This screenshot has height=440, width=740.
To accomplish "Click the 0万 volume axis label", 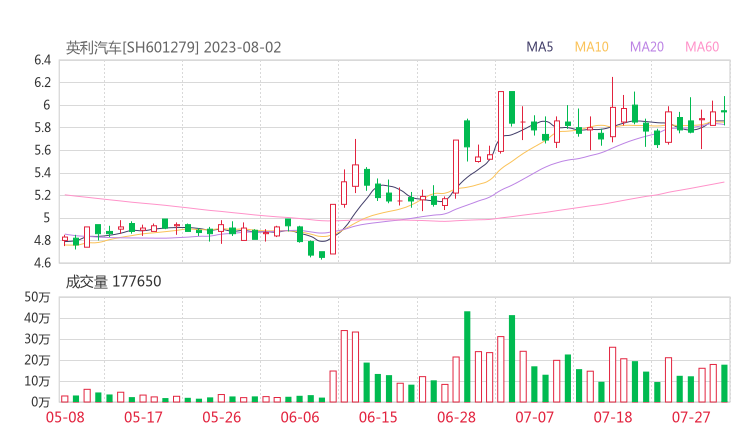I will tap(41, 402).
